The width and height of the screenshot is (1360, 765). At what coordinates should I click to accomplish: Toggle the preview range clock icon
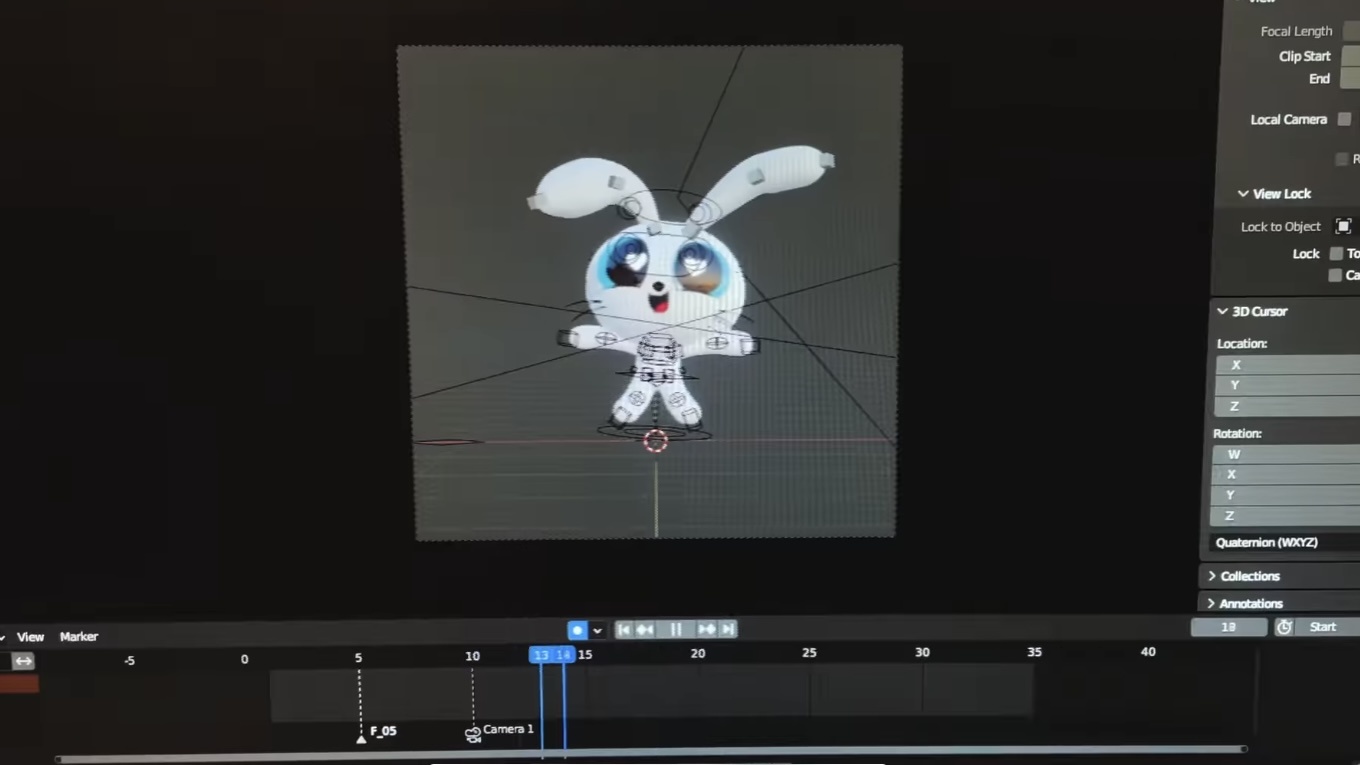click(x=1284, y=627)
